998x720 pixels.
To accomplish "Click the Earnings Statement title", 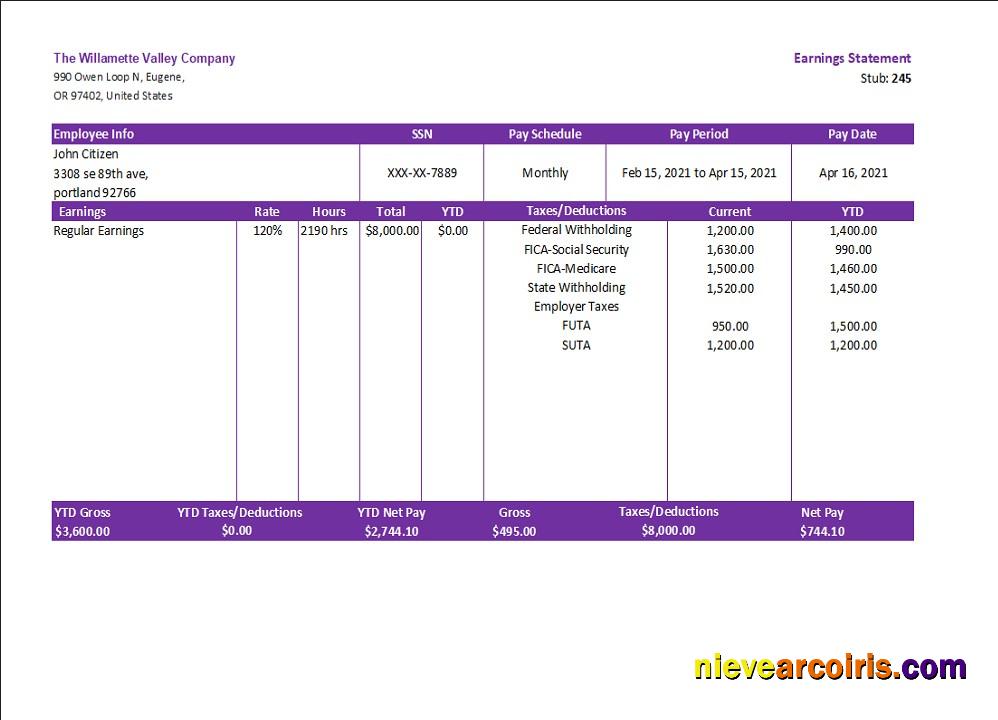I will coord(852,58).
